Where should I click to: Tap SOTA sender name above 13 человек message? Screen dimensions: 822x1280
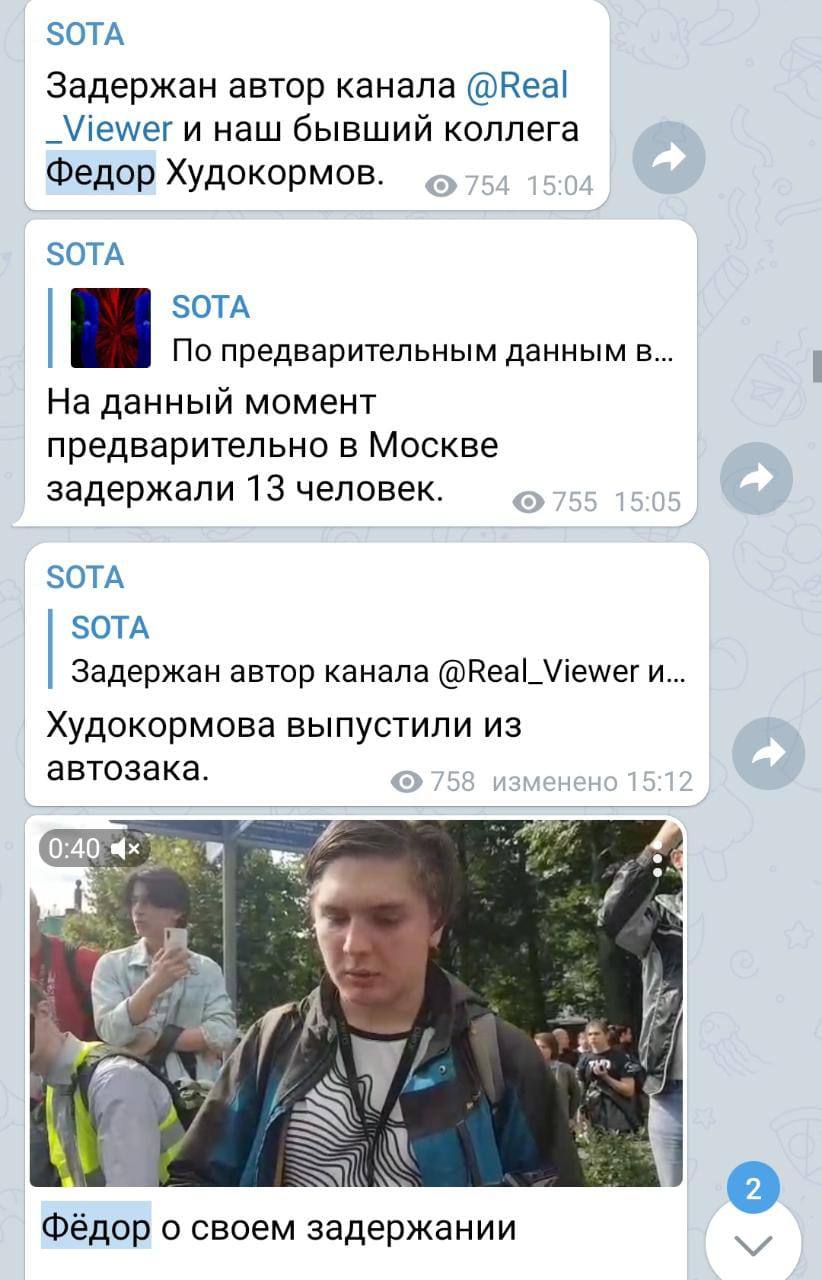[x=85, y=255]
